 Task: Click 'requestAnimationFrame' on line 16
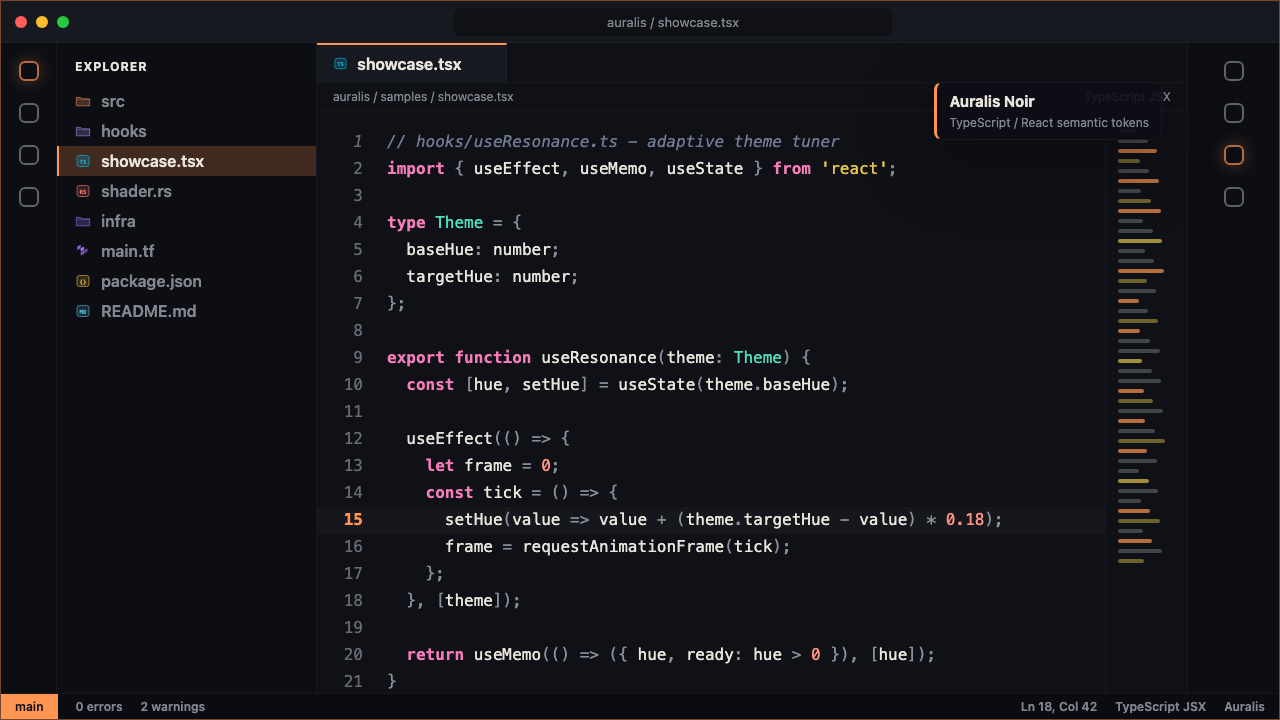(624, 546)
